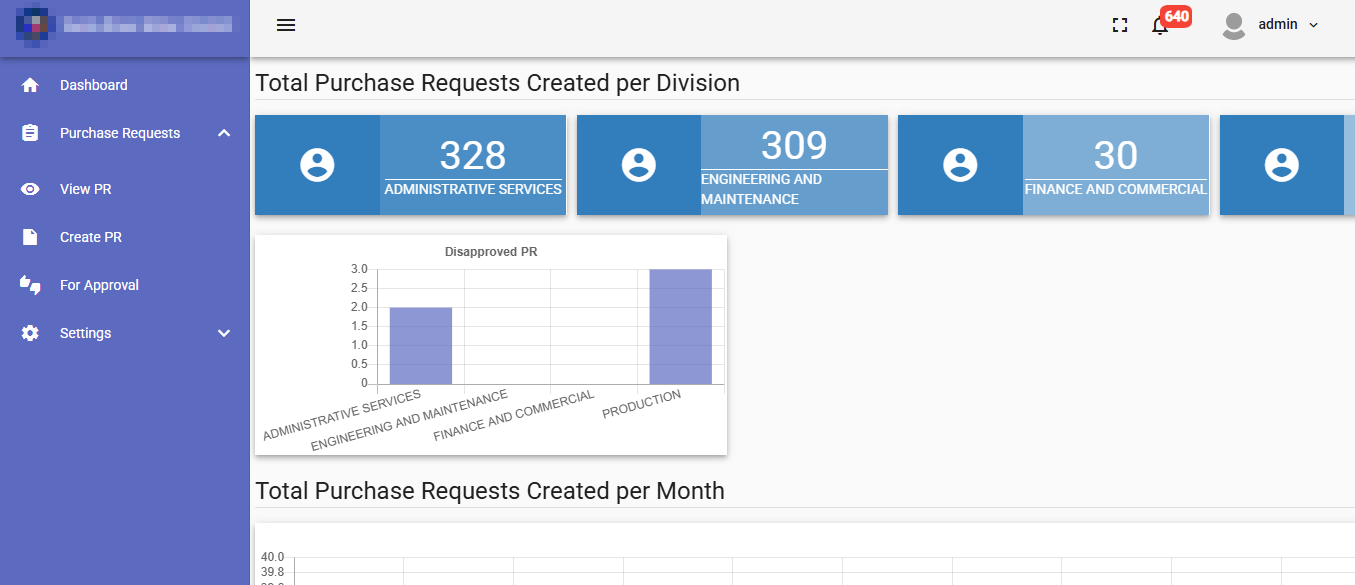The image size is (1355, 585).
Task: Click the Engineering and Maintenance 309 card
Action: pos(732,165)
